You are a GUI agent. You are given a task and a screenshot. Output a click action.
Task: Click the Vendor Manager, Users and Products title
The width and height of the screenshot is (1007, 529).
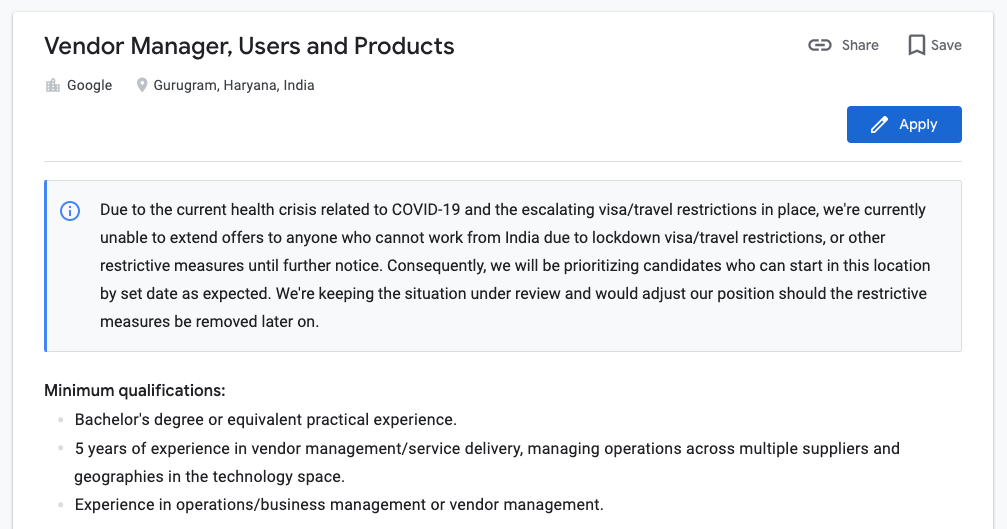[x=249, y=46]
